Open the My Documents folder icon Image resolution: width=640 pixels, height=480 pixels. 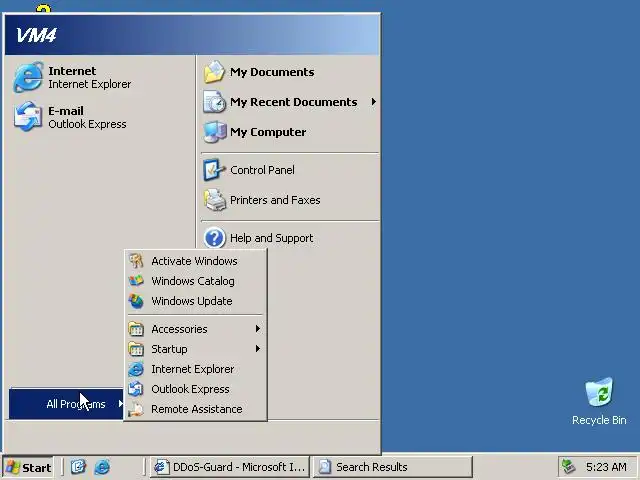click(214, 72)
